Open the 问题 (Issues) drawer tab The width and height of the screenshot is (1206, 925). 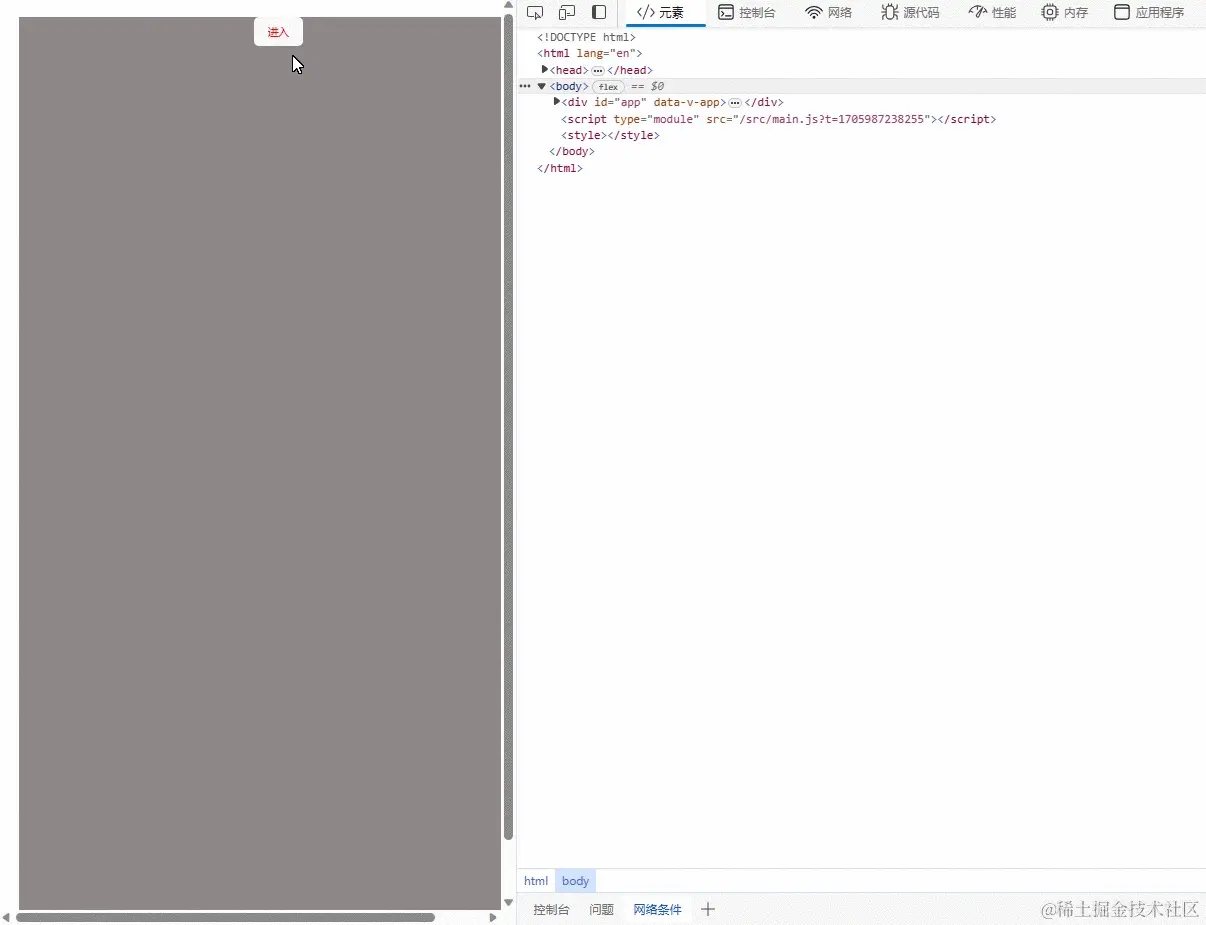tap(601, 910)
